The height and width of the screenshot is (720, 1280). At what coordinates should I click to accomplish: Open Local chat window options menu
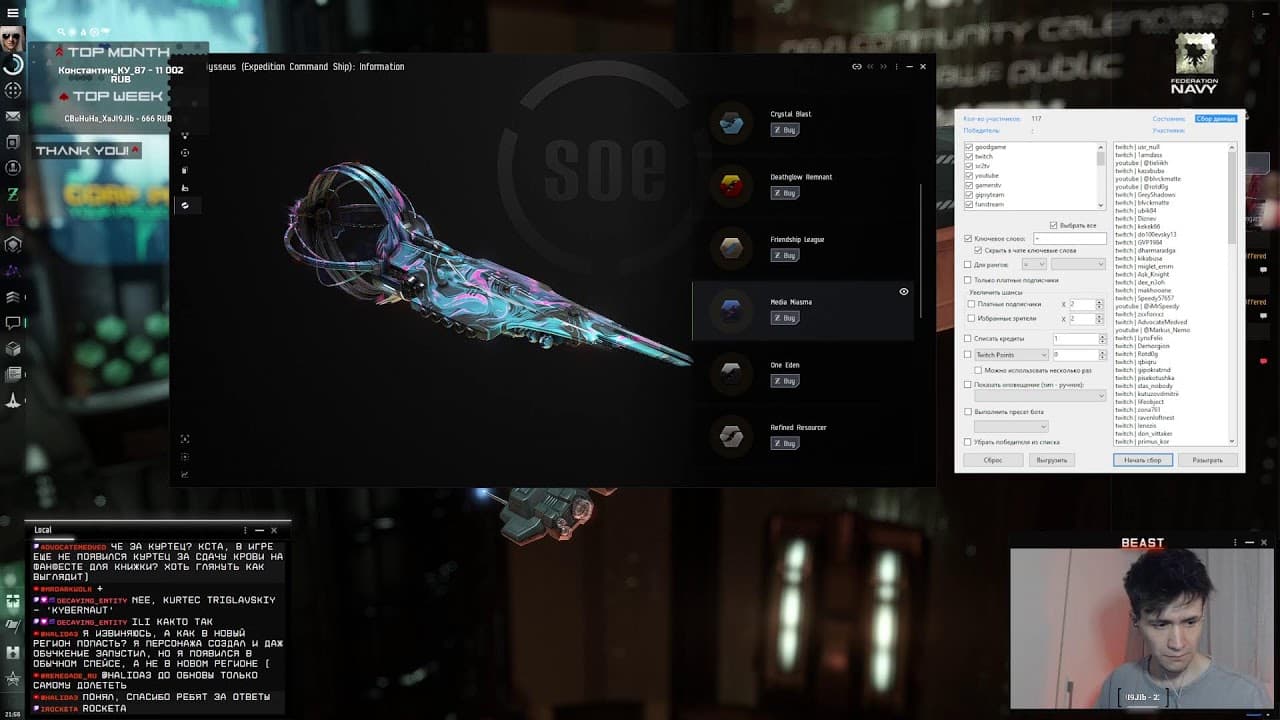pyautogui.click(x=245, y=530)
